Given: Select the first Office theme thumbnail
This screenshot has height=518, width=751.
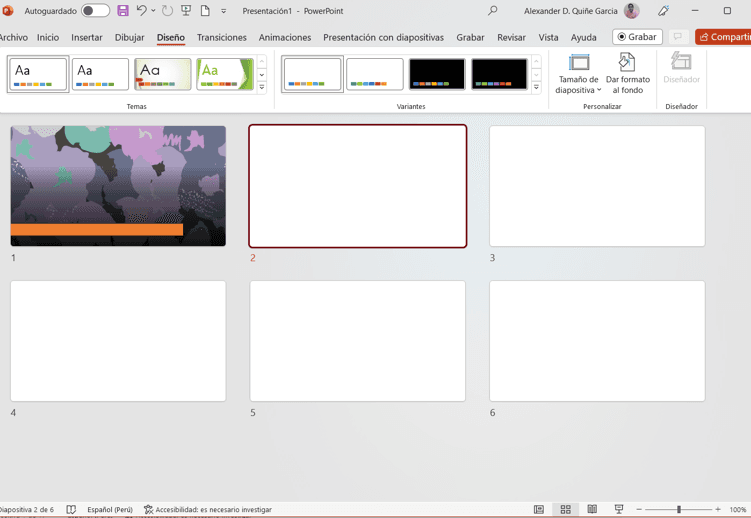Looking at the screenshot, I should (x=38, y=74).
